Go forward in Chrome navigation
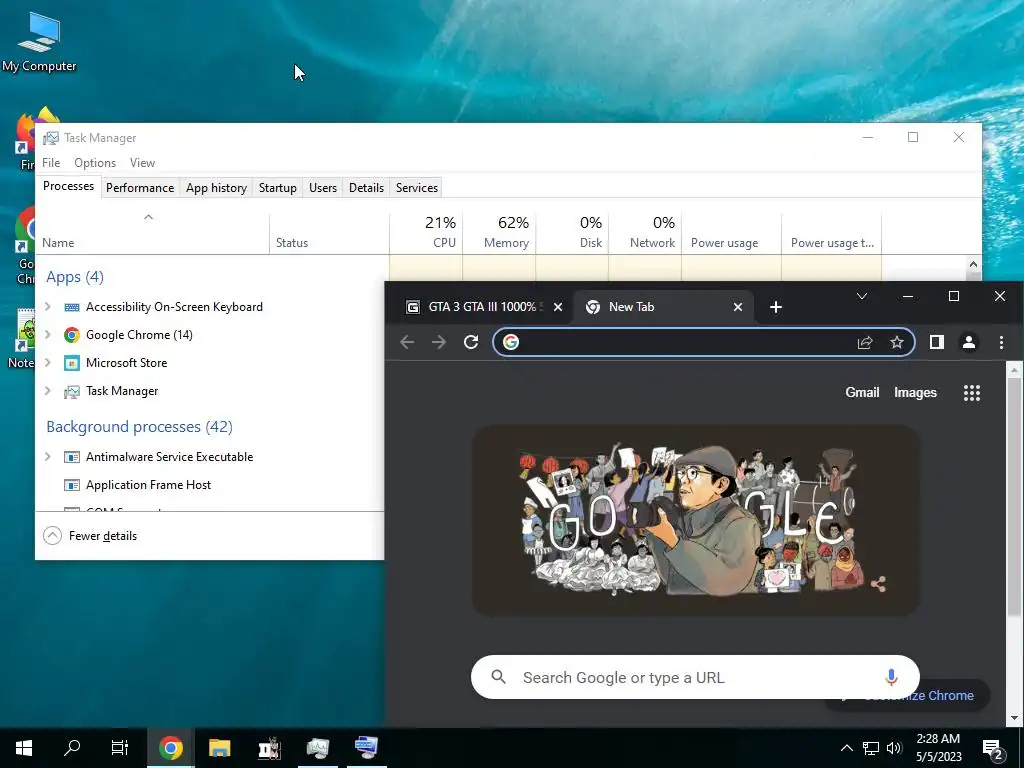The image size is (1024, 768). 439,342
